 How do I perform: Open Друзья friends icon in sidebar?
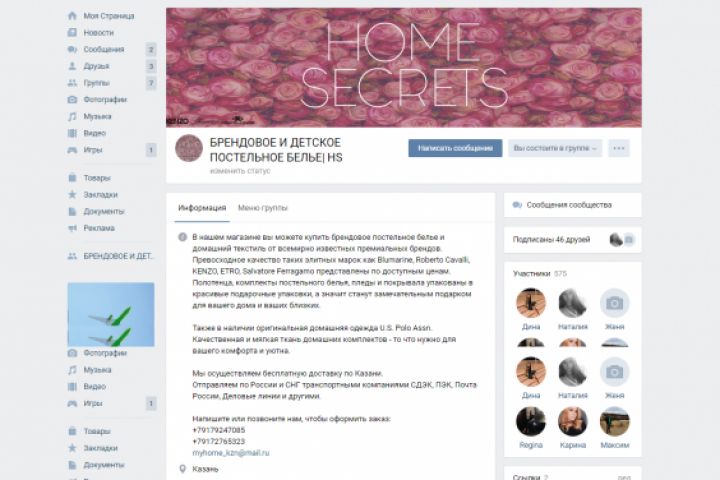(72, 66)
